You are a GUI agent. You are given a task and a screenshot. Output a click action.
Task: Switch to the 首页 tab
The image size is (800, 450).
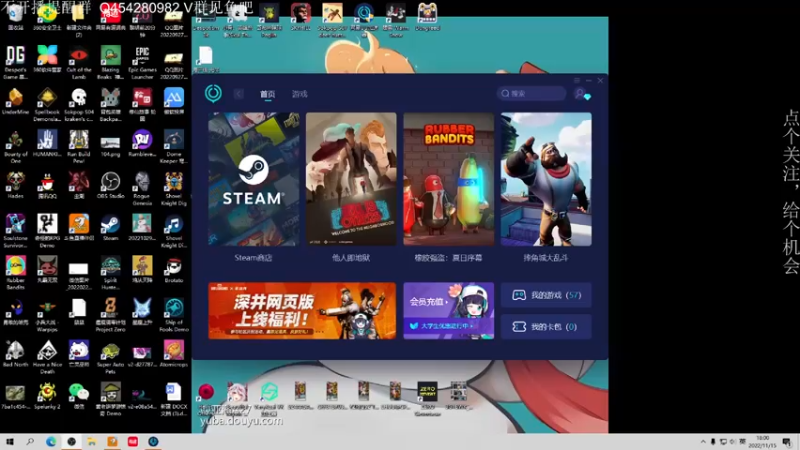tap(267, 94)
